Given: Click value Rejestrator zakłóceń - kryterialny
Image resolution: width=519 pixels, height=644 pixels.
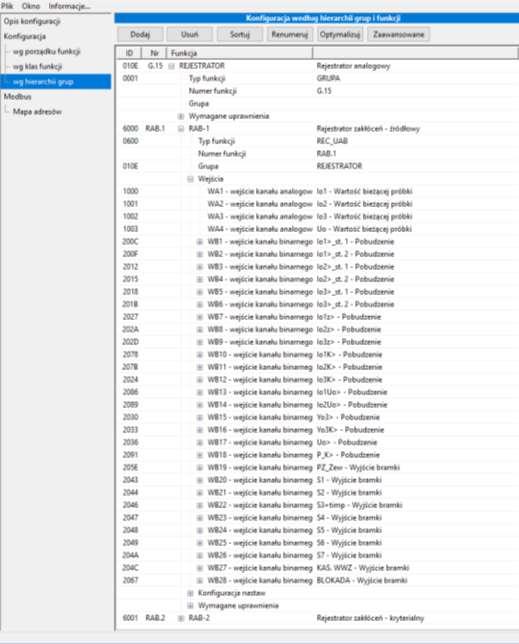Looking at the screenshot, I should point(370,618).
